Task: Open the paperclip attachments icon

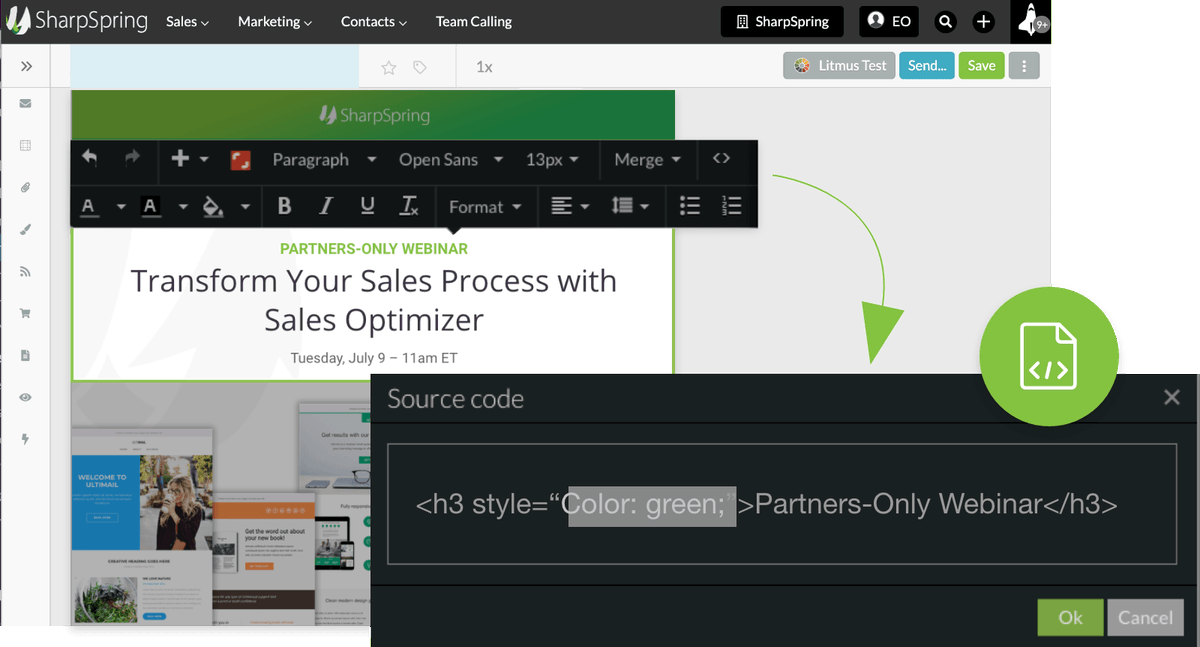Action: pos(25,187)
